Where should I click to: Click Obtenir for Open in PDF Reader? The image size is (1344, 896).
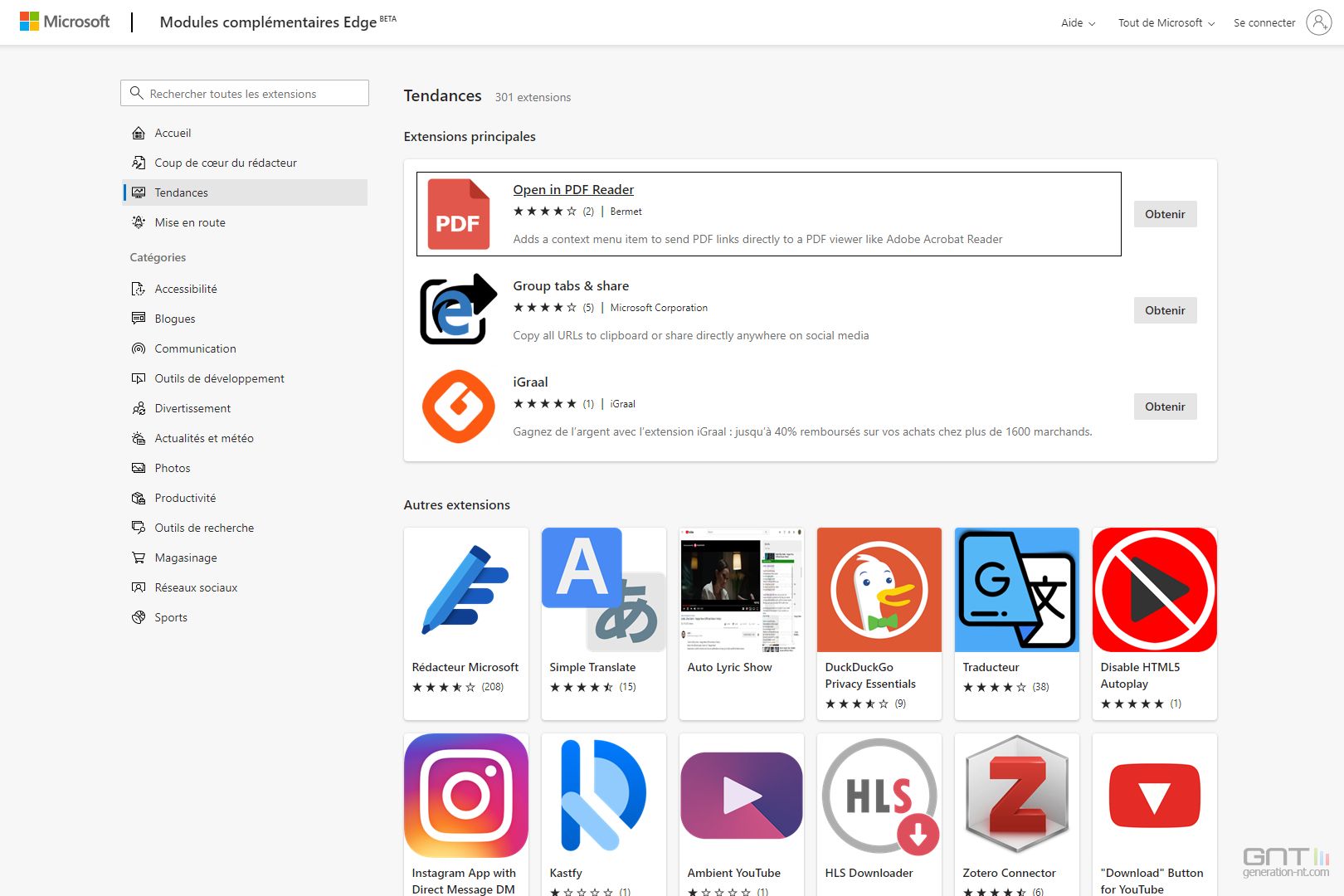(1165, 213)
